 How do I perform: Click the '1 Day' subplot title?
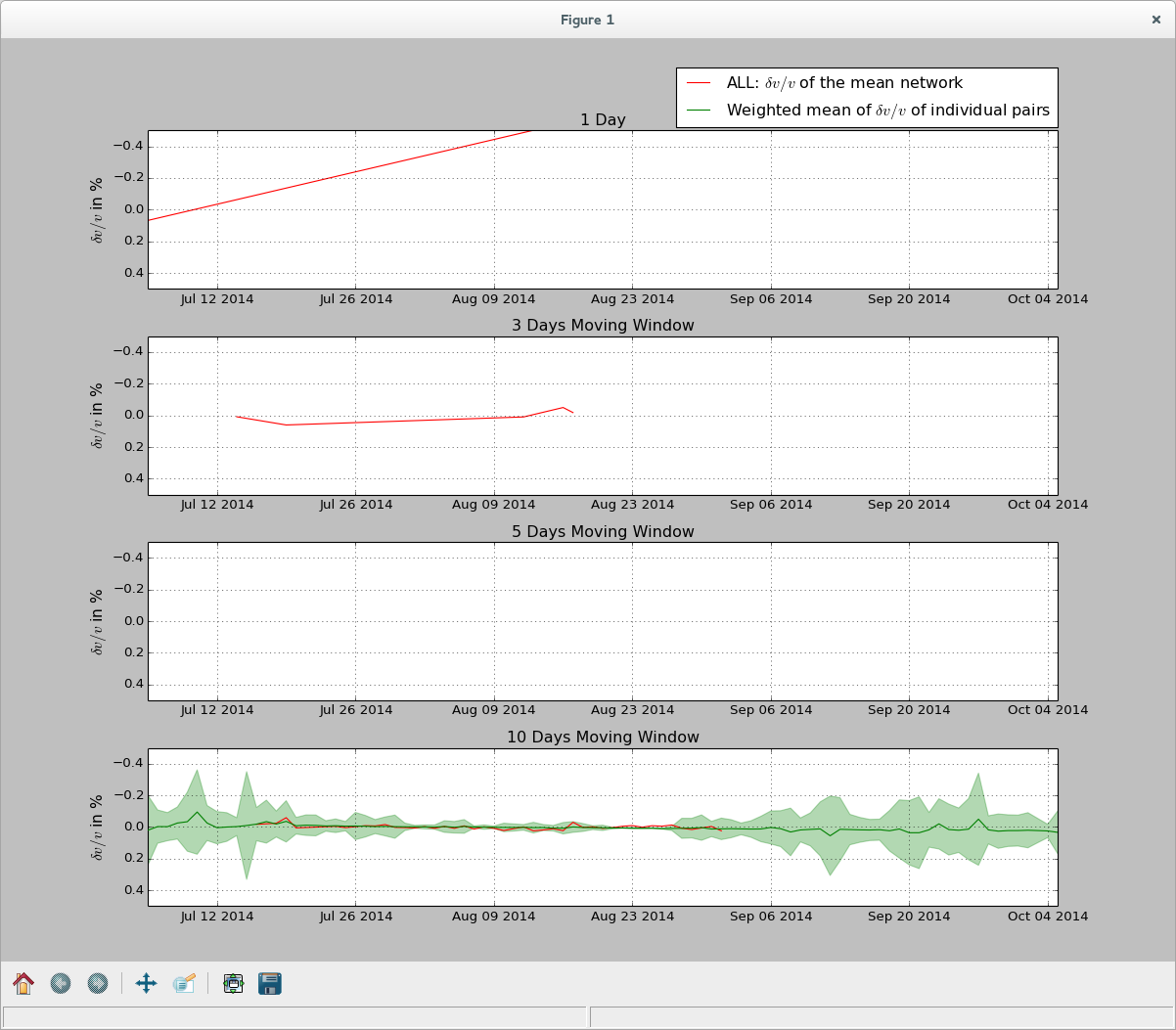(x=603, y=120)
